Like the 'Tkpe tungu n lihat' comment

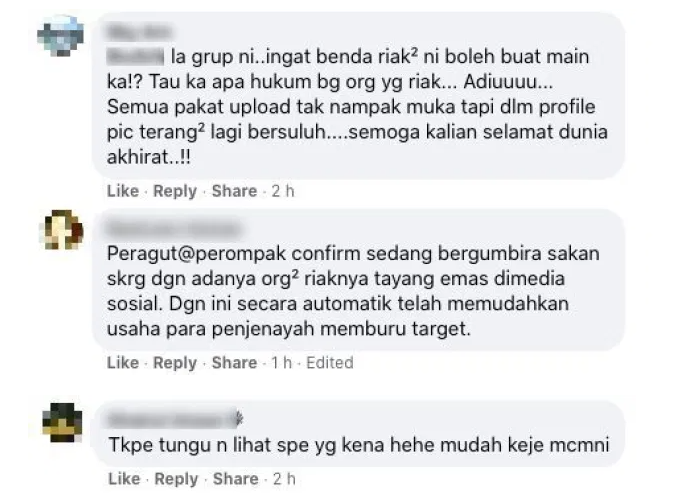pos(124,479)
